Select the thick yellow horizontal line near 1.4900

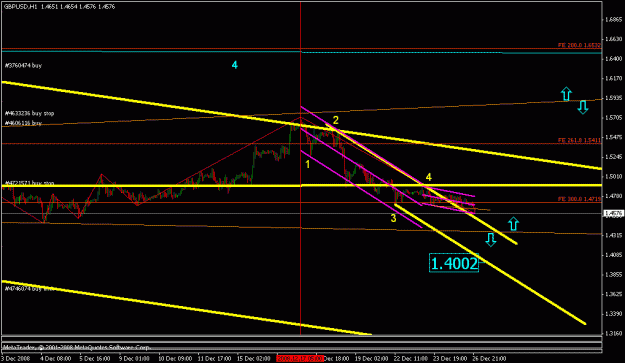(301, 186)
